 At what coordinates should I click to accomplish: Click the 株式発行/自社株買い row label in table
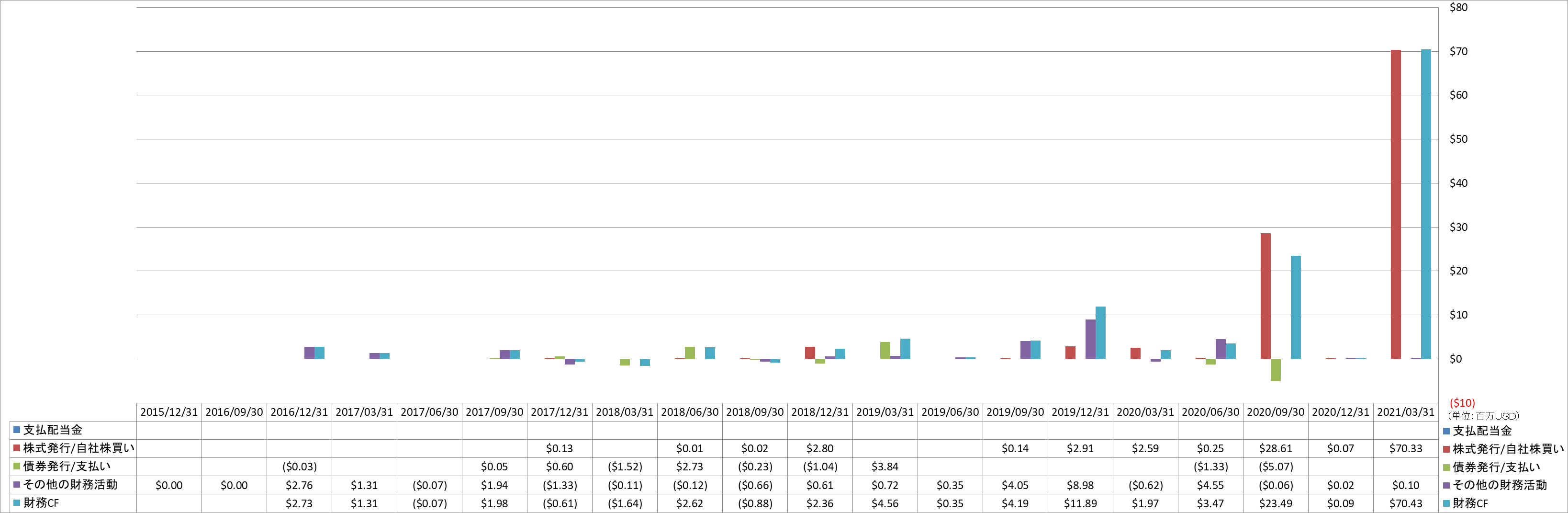coord(78,448)
